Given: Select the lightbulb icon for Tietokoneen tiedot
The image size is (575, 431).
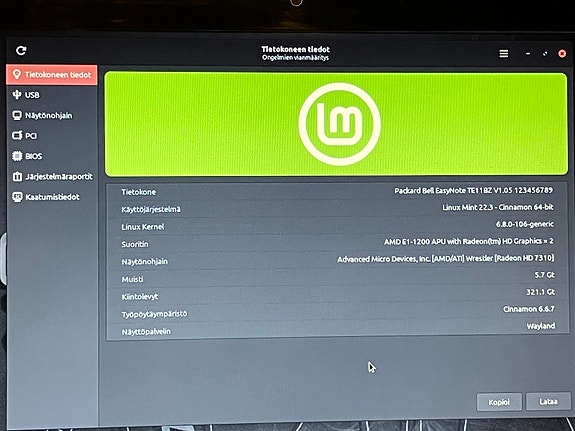Looking at the screenshot, I should tap(17, 74).
